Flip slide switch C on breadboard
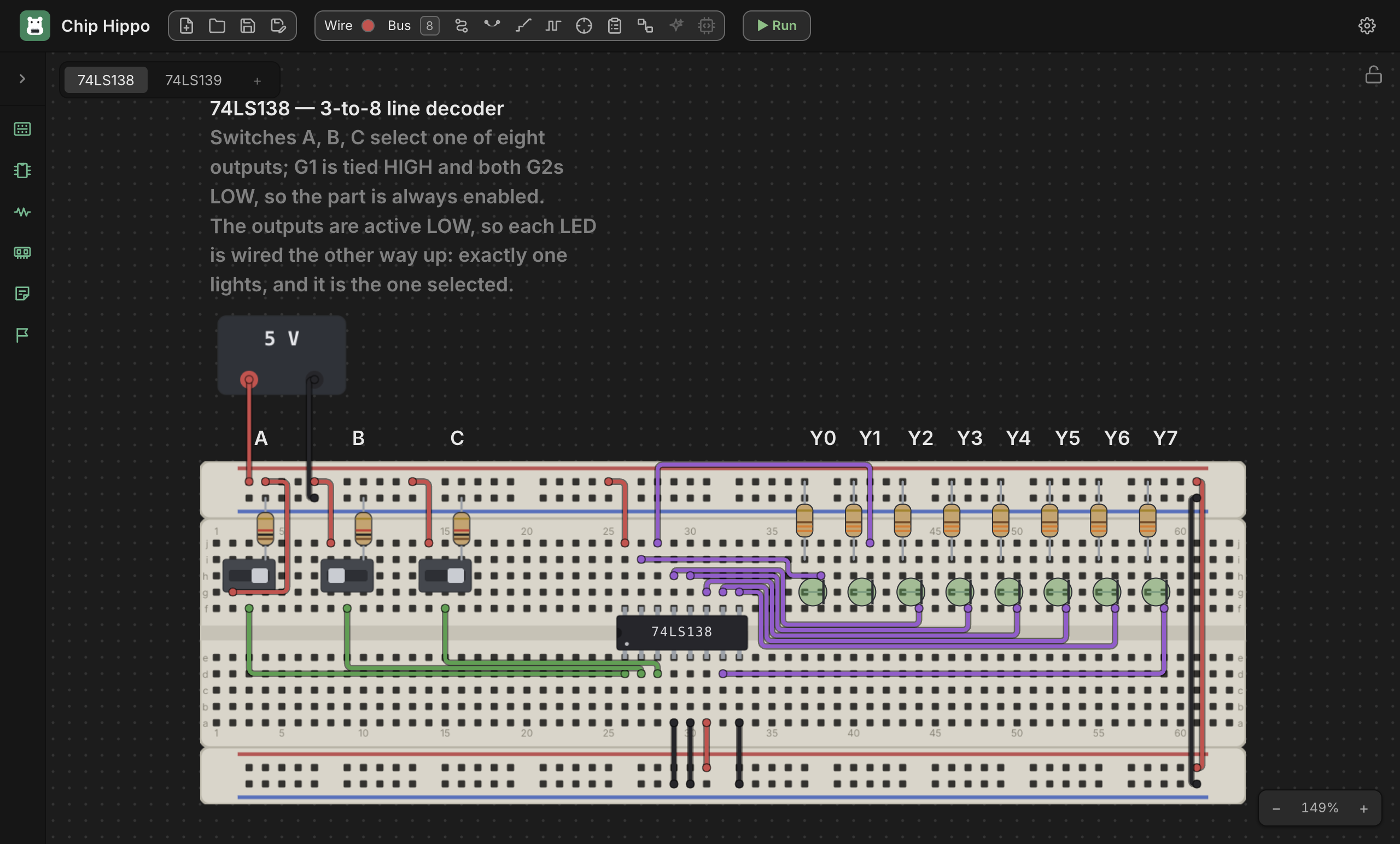 click(445, 576)
